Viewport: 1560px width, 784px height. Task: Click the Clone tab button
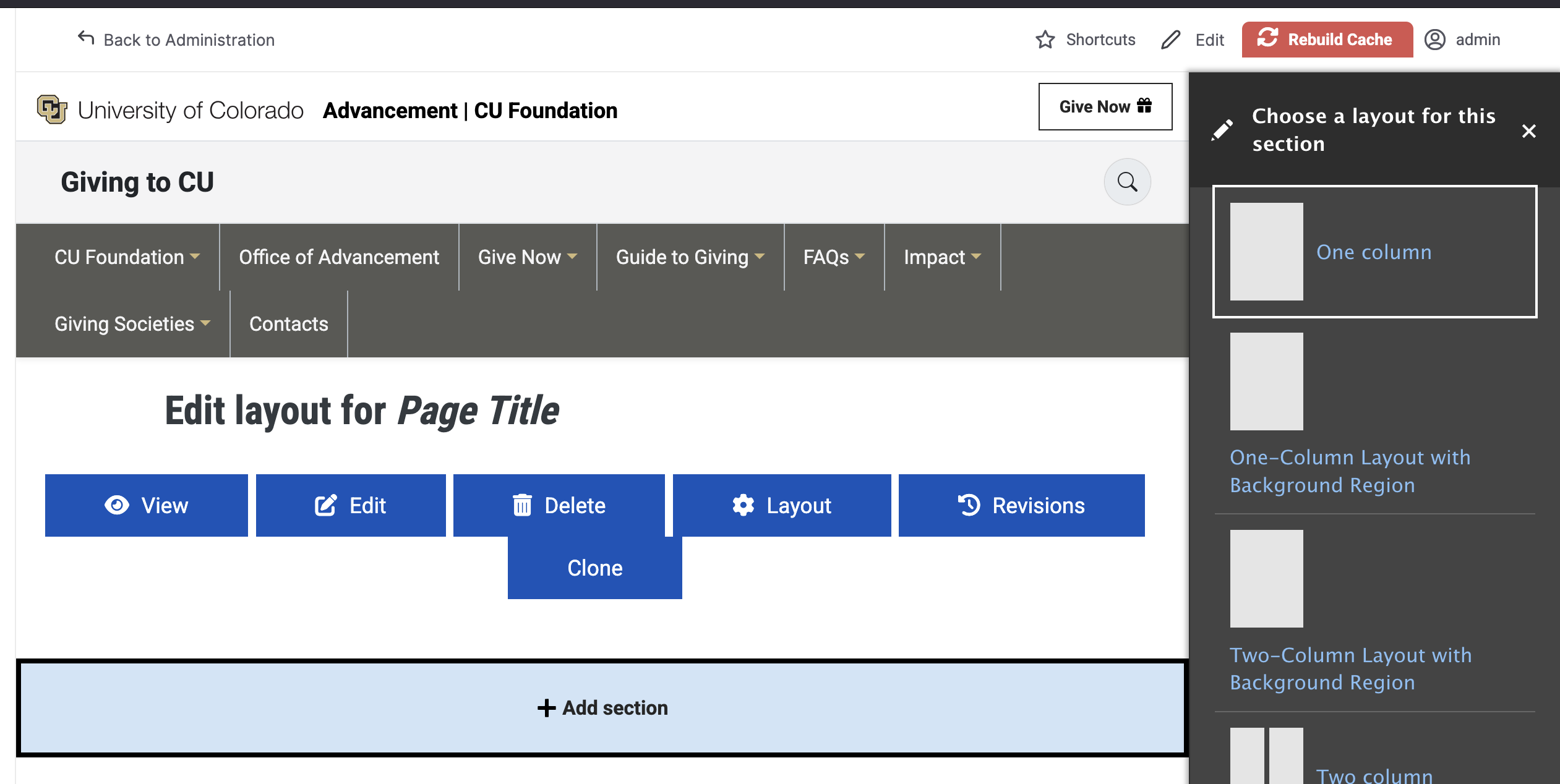[x=594, y=568]
